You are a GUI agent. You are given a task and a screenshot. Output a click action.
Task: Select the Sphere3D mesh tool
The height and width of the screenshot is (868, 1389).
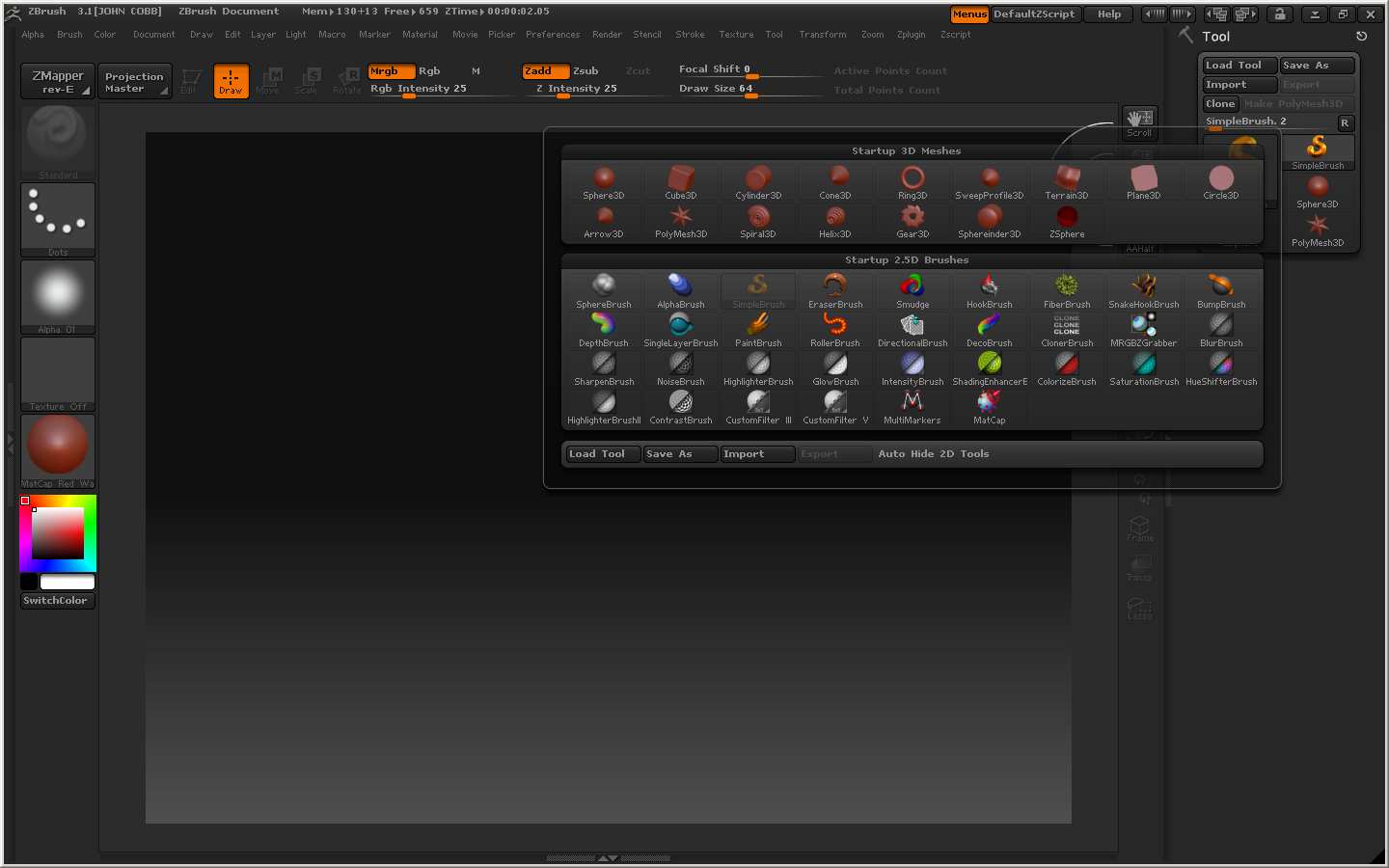click(604, 181)
